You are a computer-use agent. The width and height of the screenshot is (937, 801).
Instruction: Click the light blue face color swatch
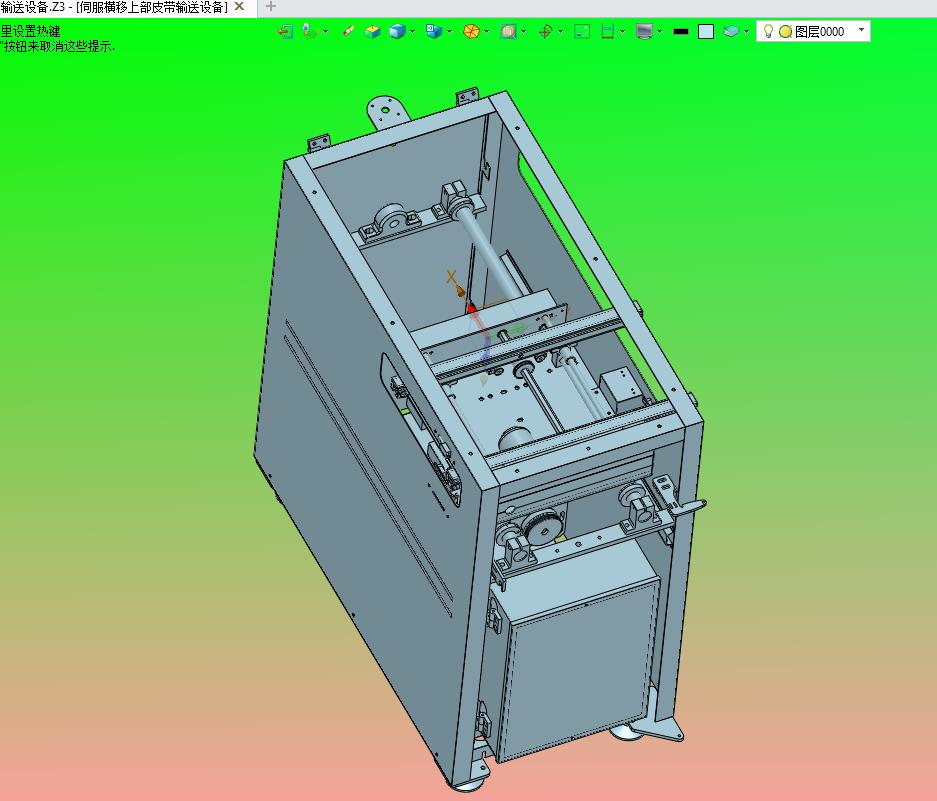tap(706, 32)
